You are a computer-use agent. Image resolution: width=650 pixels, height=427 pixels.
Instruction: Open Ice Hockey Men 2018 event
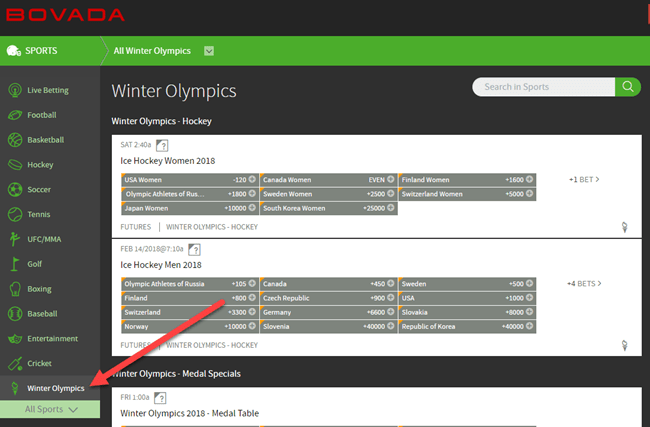pos(161,265)
